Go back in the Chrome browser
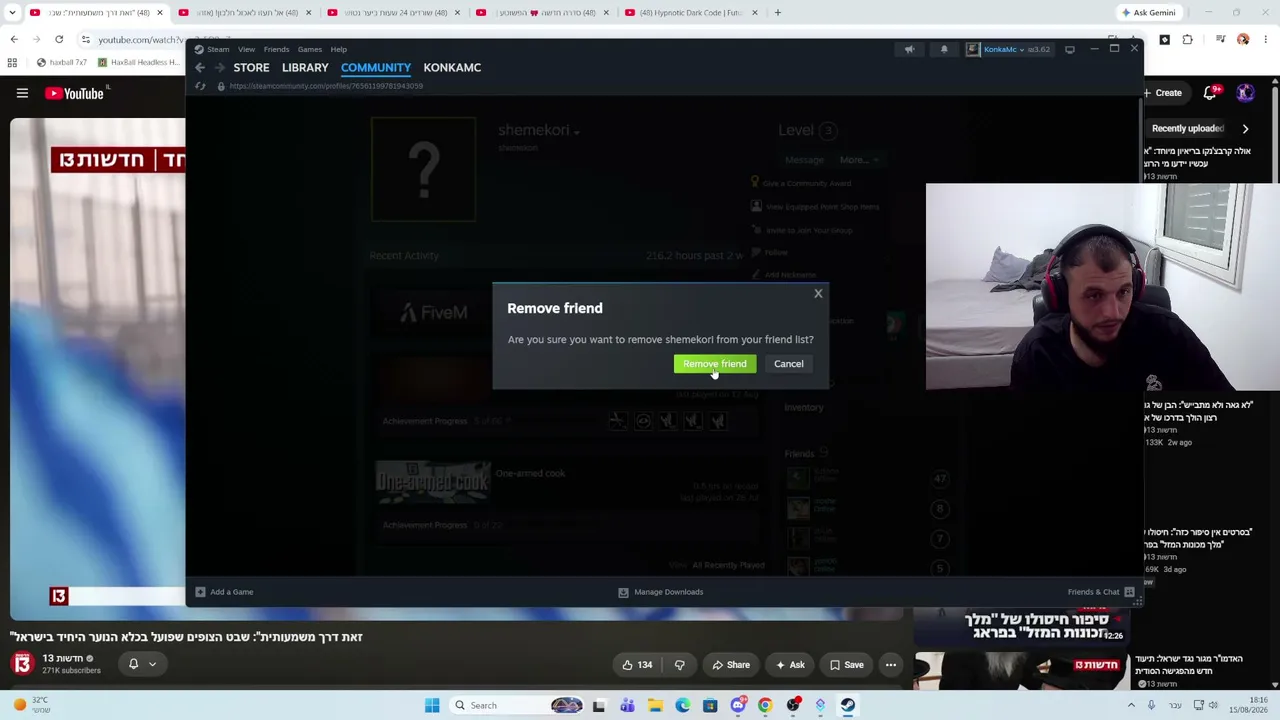Image resolution: width=1280 pixels, height=720 pixels. [14, 40]
